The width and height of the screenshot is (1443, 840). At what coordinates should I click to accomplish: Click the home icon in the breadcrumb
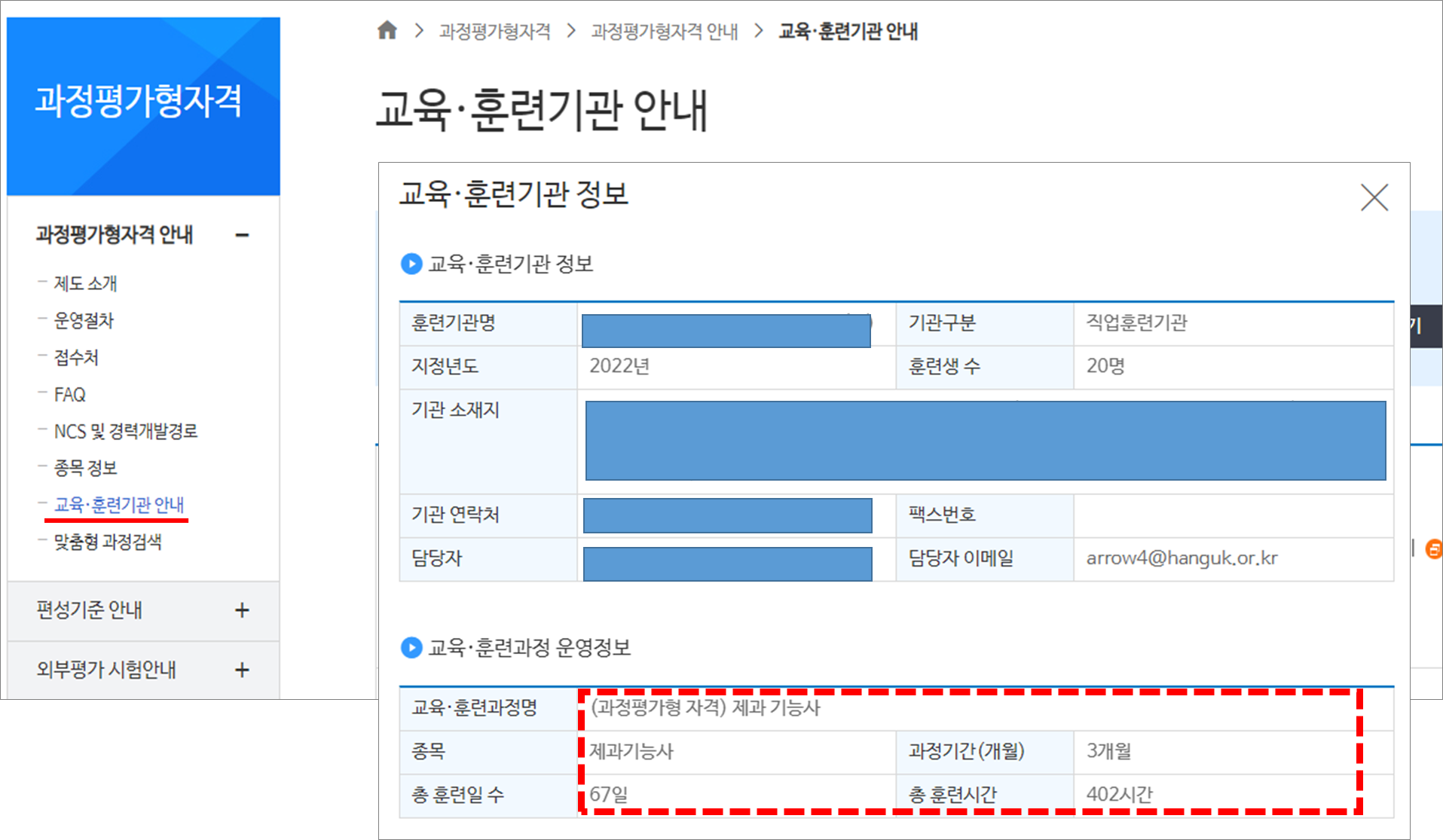(387, 31)
